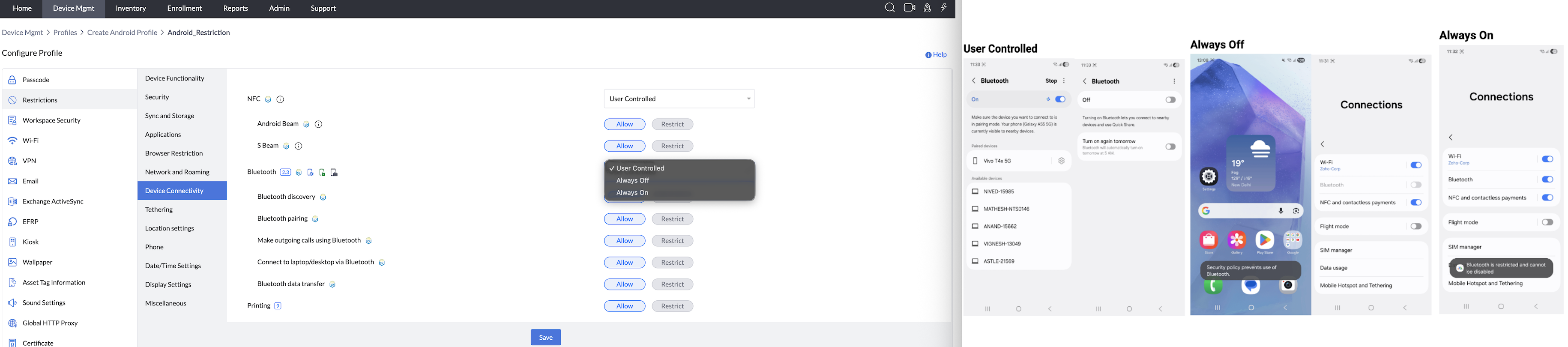Toggle Wi-Fi in the Always Off Connections screen
The width and height of the screenshot is (1568, 347).
(x=1416, y=165)
